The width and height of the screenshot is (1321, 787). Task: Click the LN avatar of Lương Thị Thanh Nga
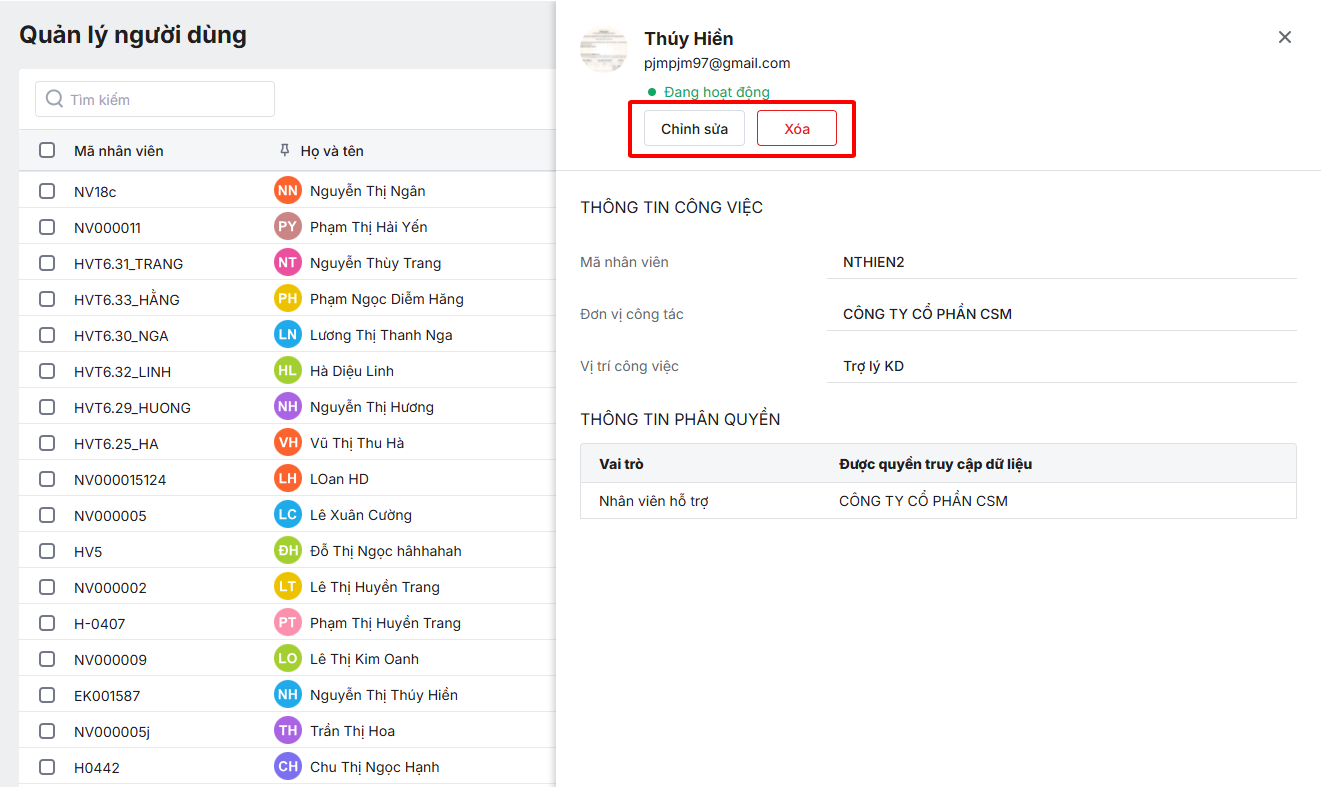coord(288,335)
